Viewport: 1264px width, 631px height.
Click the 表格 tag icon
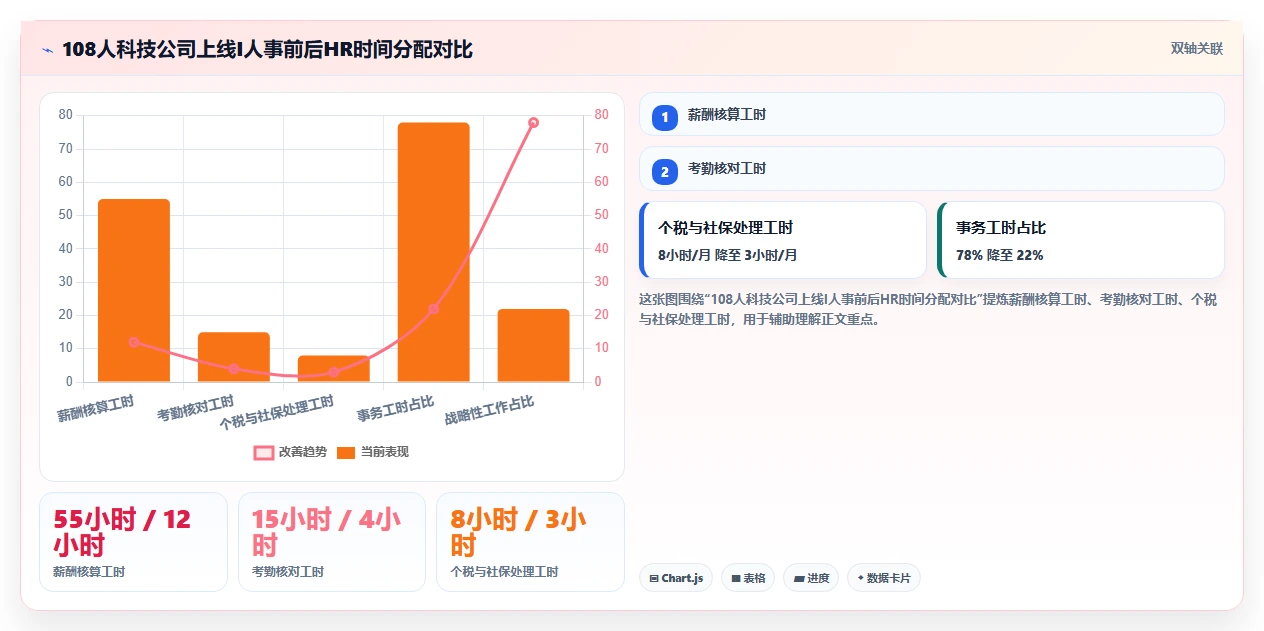click(736, 578)
